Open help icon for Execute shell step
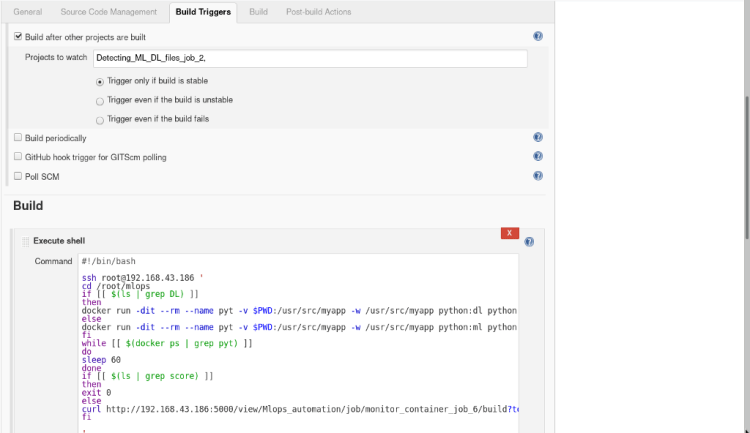The height and width of the screenshot is (433, 750). [x=529, y=241]
